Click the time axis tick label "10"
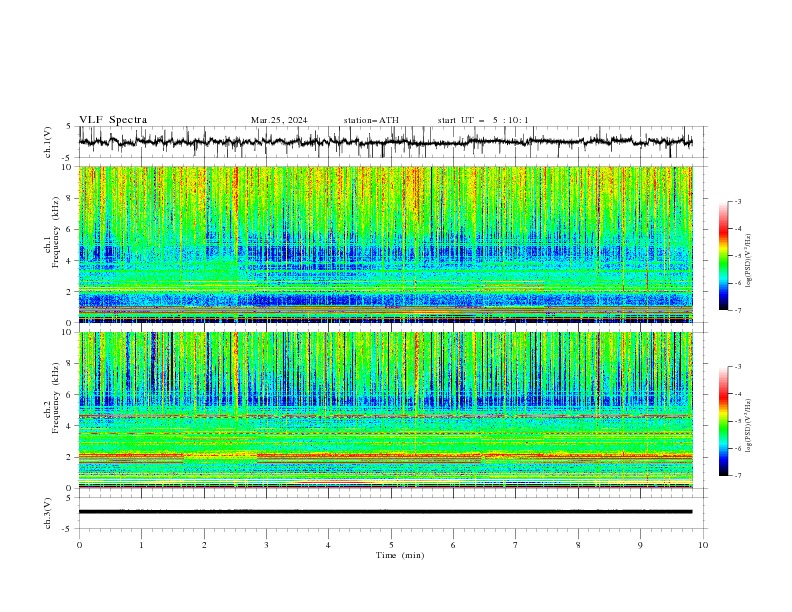 tap(703, 545)
